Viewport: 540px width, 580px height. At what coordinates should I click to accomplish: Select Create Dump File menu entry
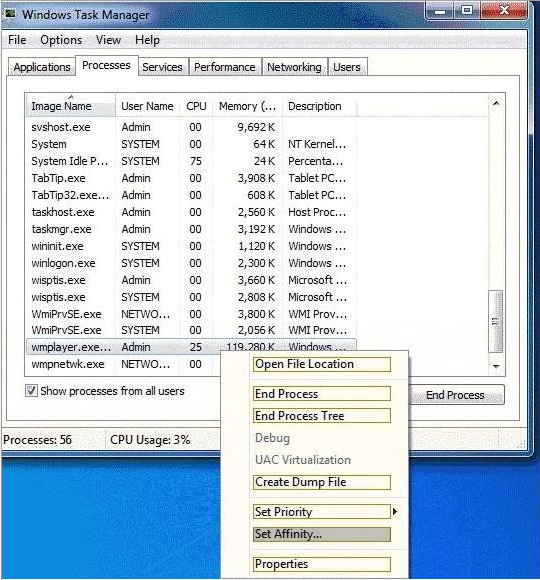pyautogui.click(x=321, y=482)
